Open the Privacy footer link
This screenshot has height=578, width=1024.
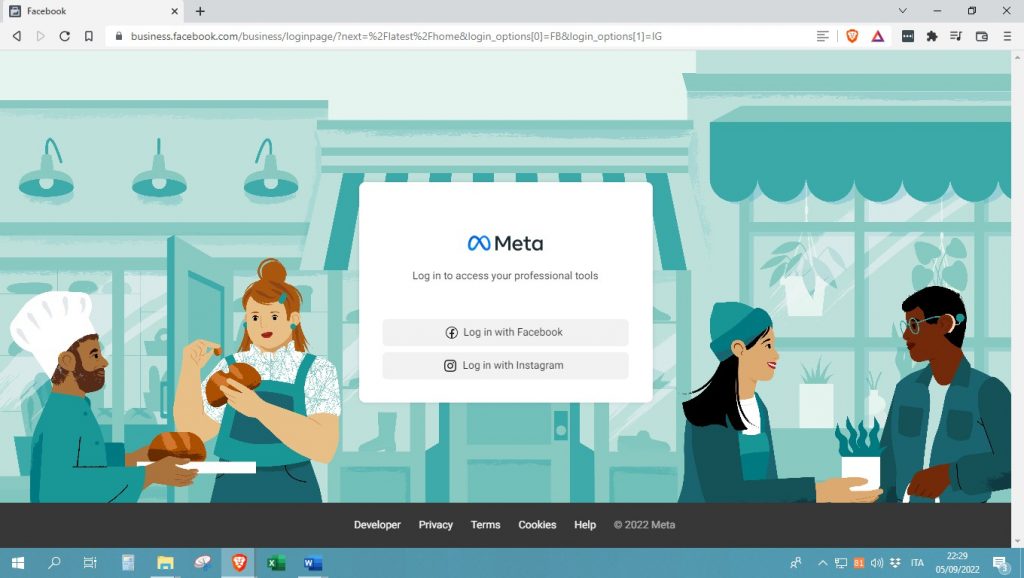(x=435, y=524)
